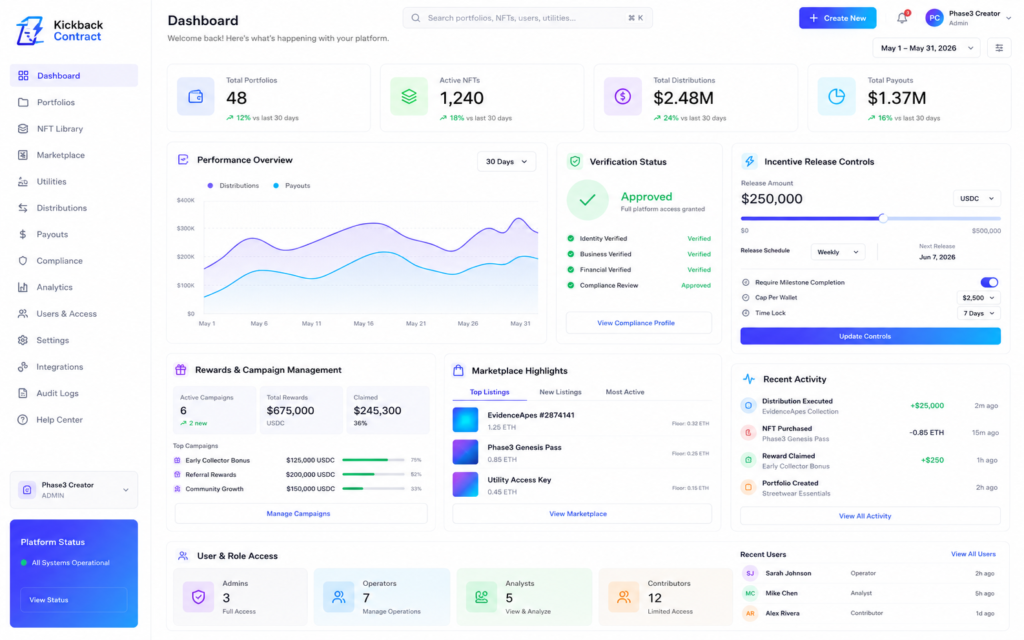Toggle Require Milestone Completion switch

pyautogui.click(x=989, y=282)
